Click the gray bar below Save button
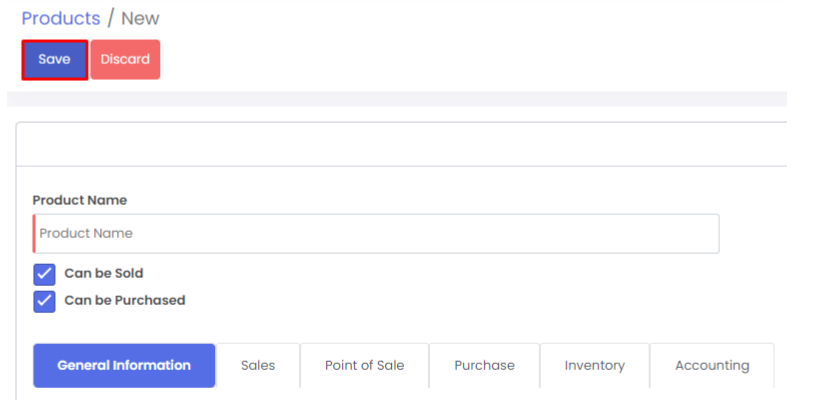Viewport: 814px width, 410px height. 400,99
